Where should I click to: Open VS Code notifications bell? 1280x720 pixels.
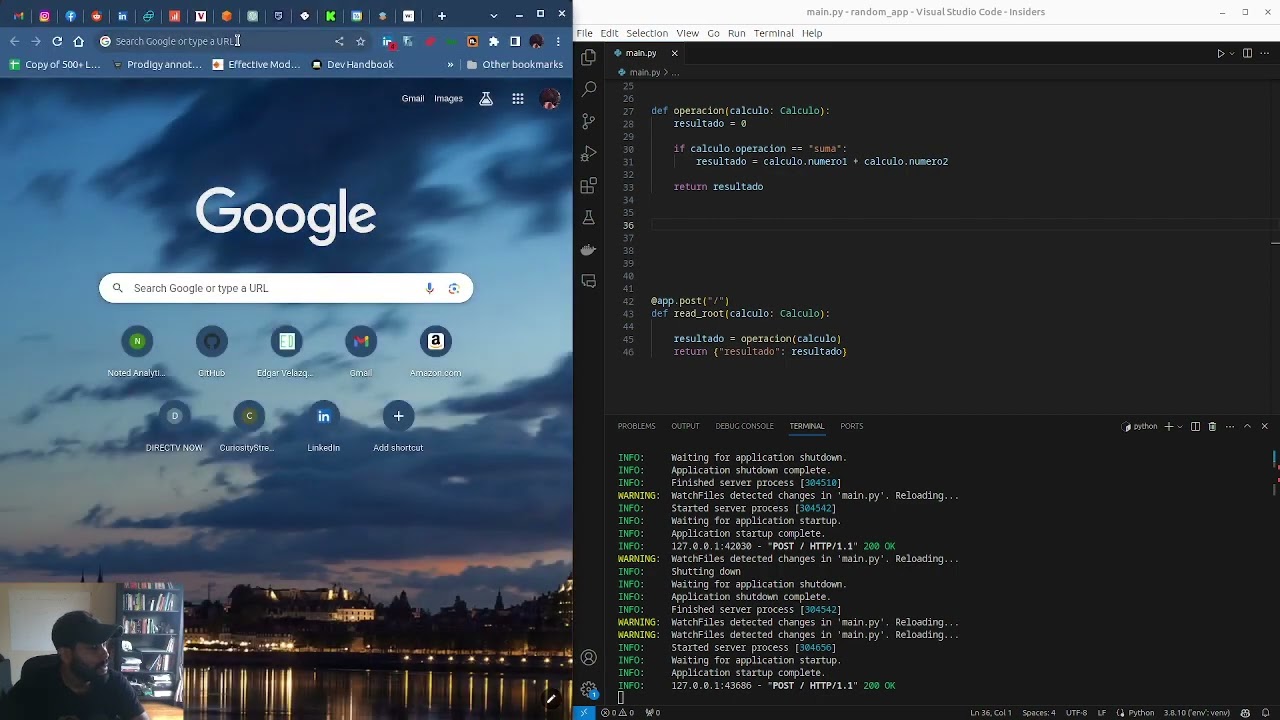pos(1265,713)
